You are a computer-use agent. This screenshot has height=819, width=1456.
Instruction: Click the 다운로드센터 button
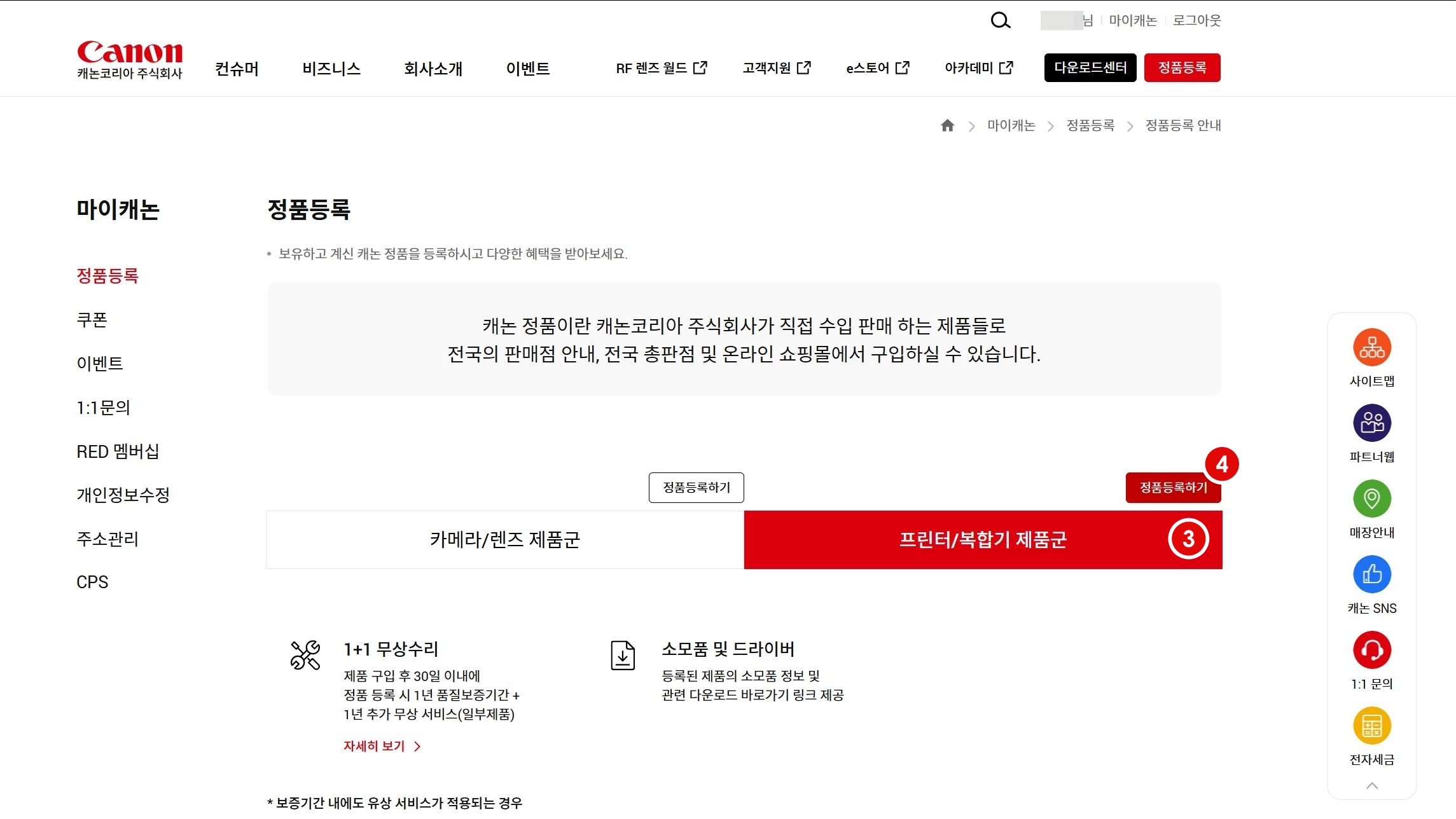coord(1090,67)
